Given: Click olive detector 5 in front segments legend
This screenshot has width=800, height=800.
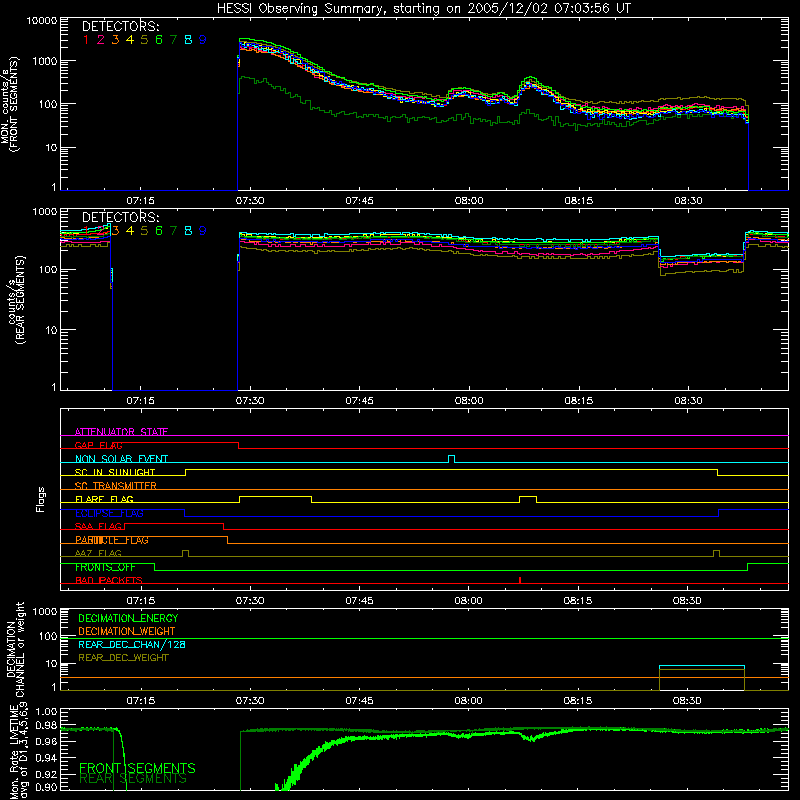Looking at the screenshot, I should pyautogui.click(x=144, y=40).
